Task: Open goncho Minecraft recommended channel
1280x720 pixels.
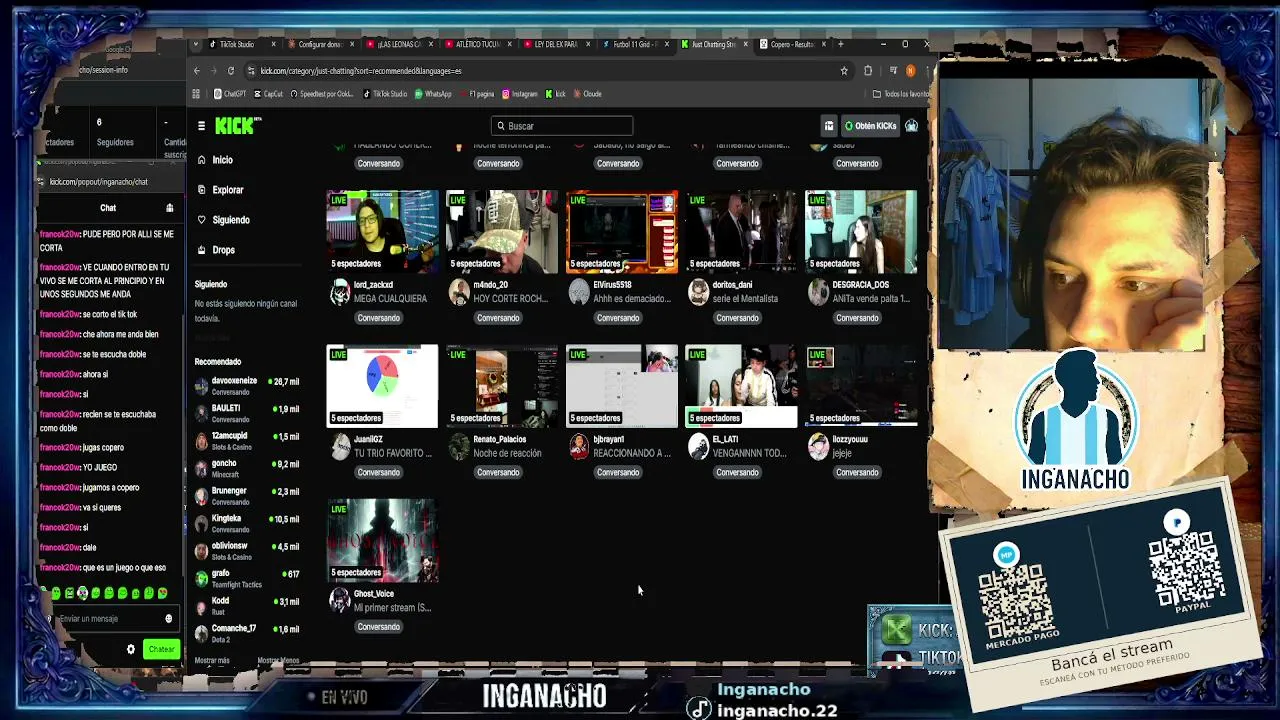Action: click(x=247, y=469)
